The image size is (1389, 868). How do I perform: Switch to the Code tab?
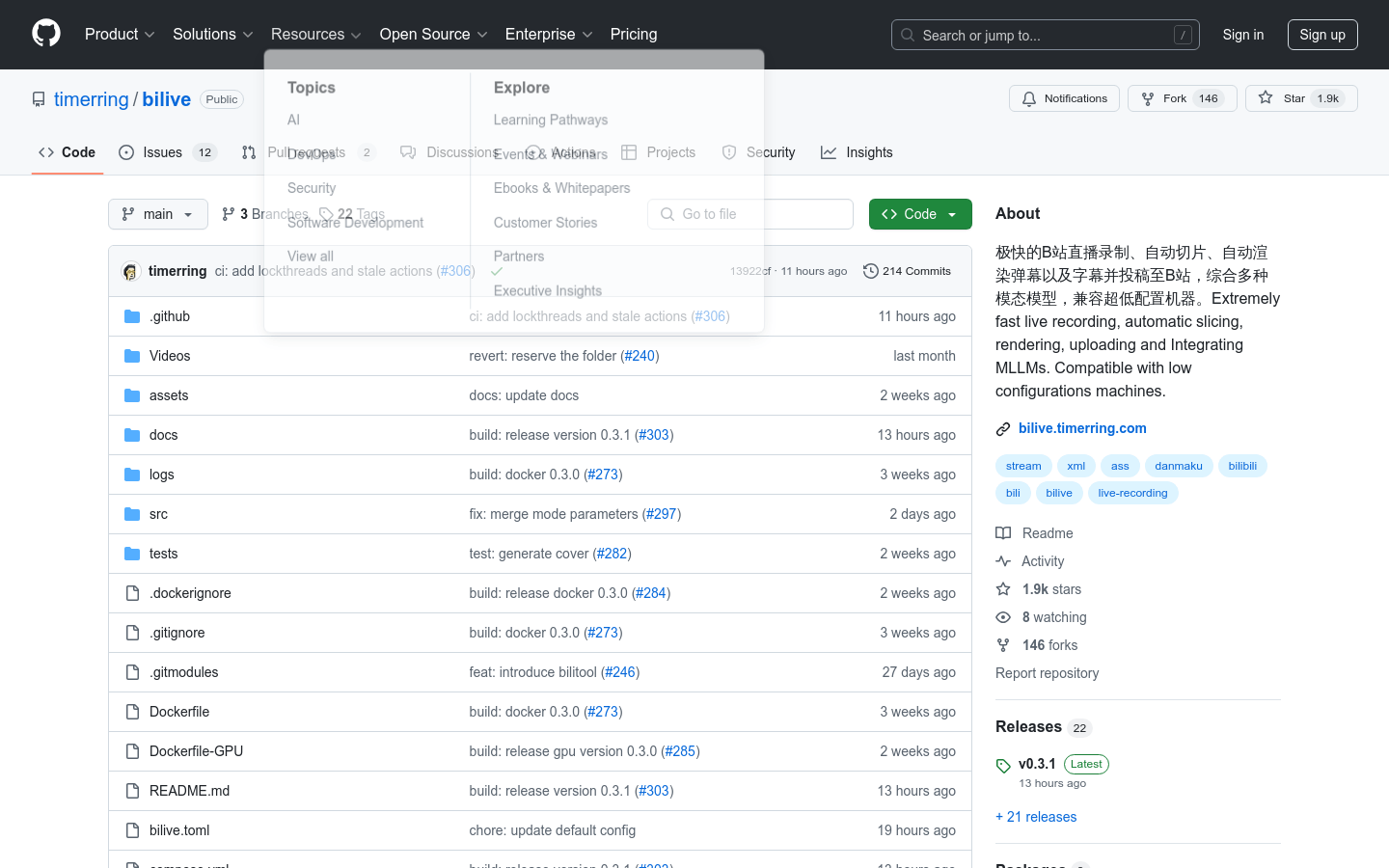[x=68, y=152]
